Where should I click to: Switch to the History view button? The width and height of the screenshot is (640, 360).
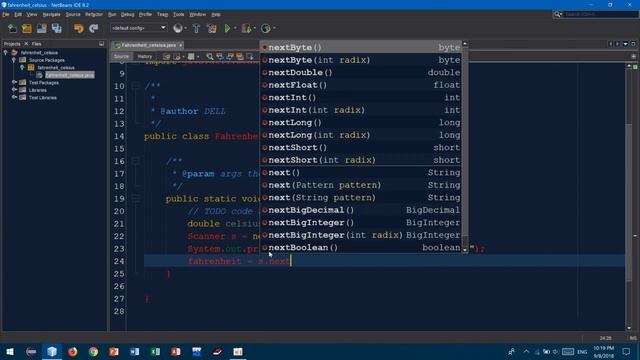tap(144, 57)
